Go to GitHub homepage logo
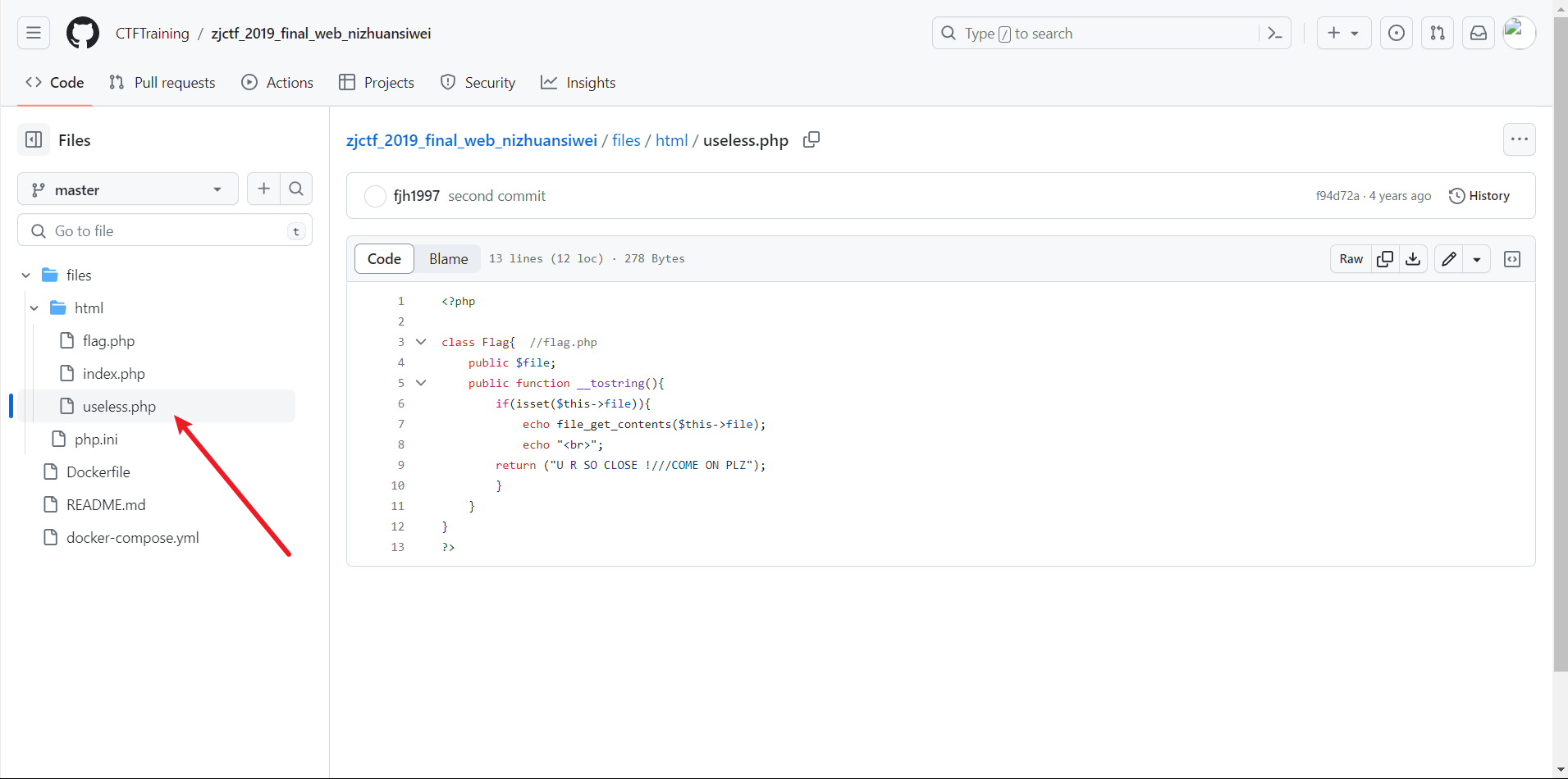Image resolution: width=1568 pixels, height=779 pixels. [x=83, y=33]
